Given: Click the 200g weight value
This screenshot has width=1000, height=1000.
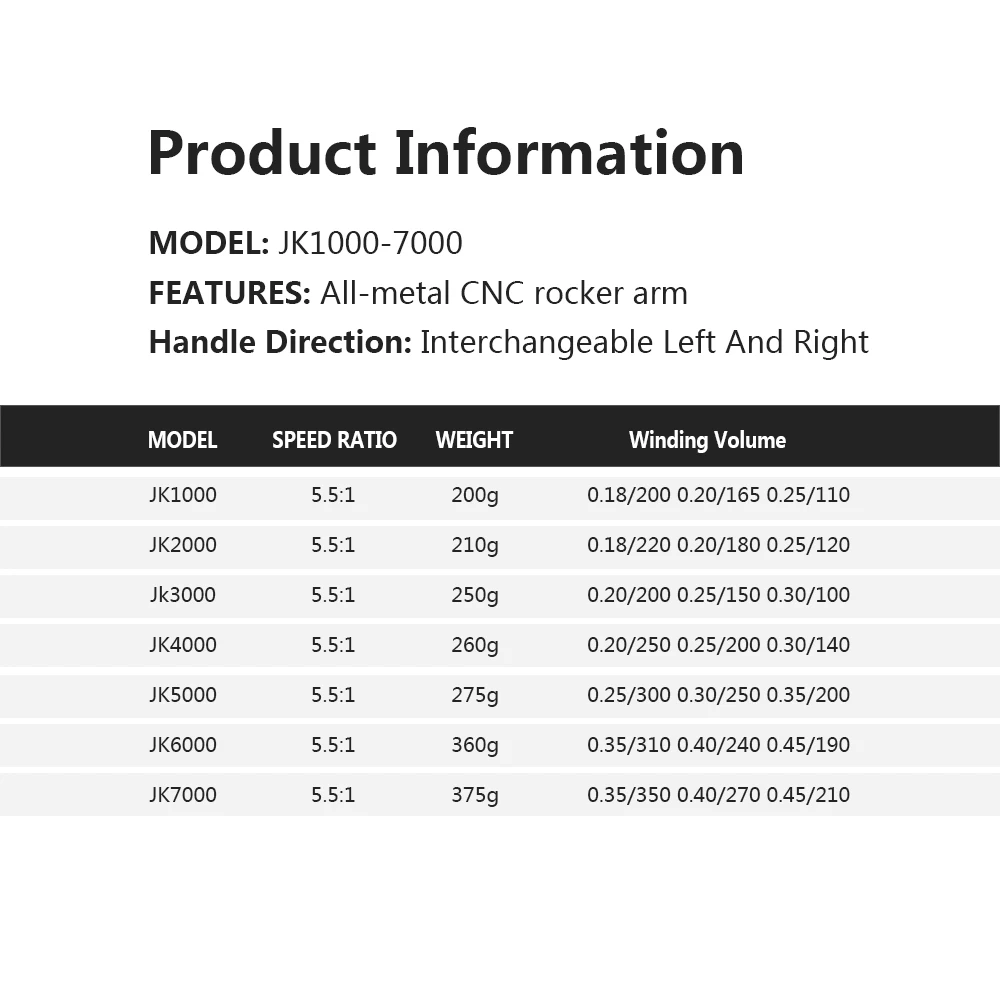Looking at the screenshot, I should click(x=475, y=496).
